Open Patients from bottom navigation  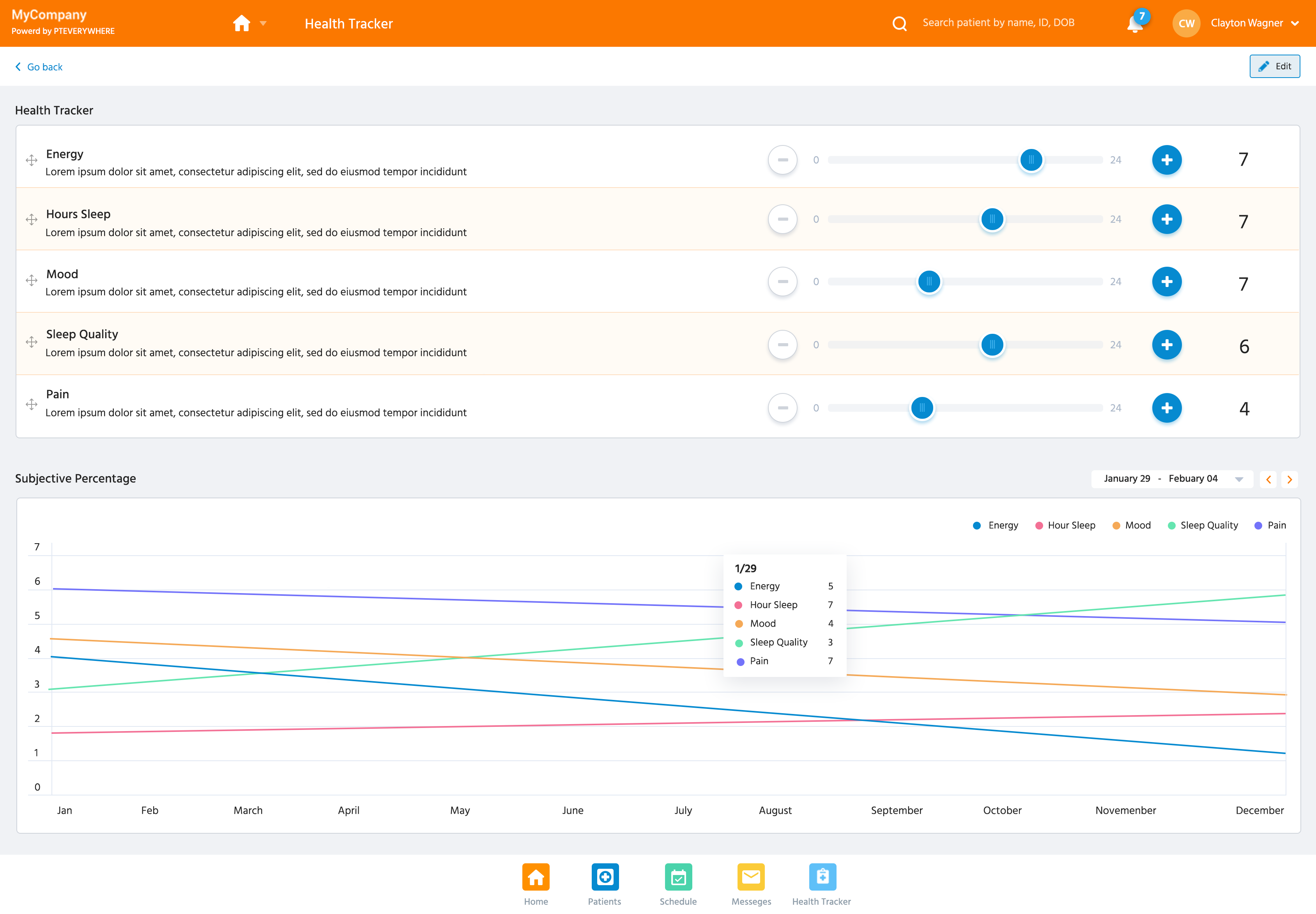pos(605,877)
